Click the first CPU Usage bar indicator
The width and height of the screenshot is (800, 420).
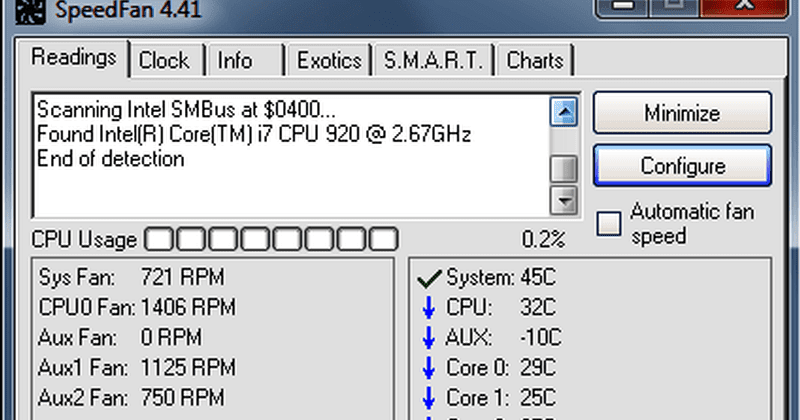click(x=159, y=239)
